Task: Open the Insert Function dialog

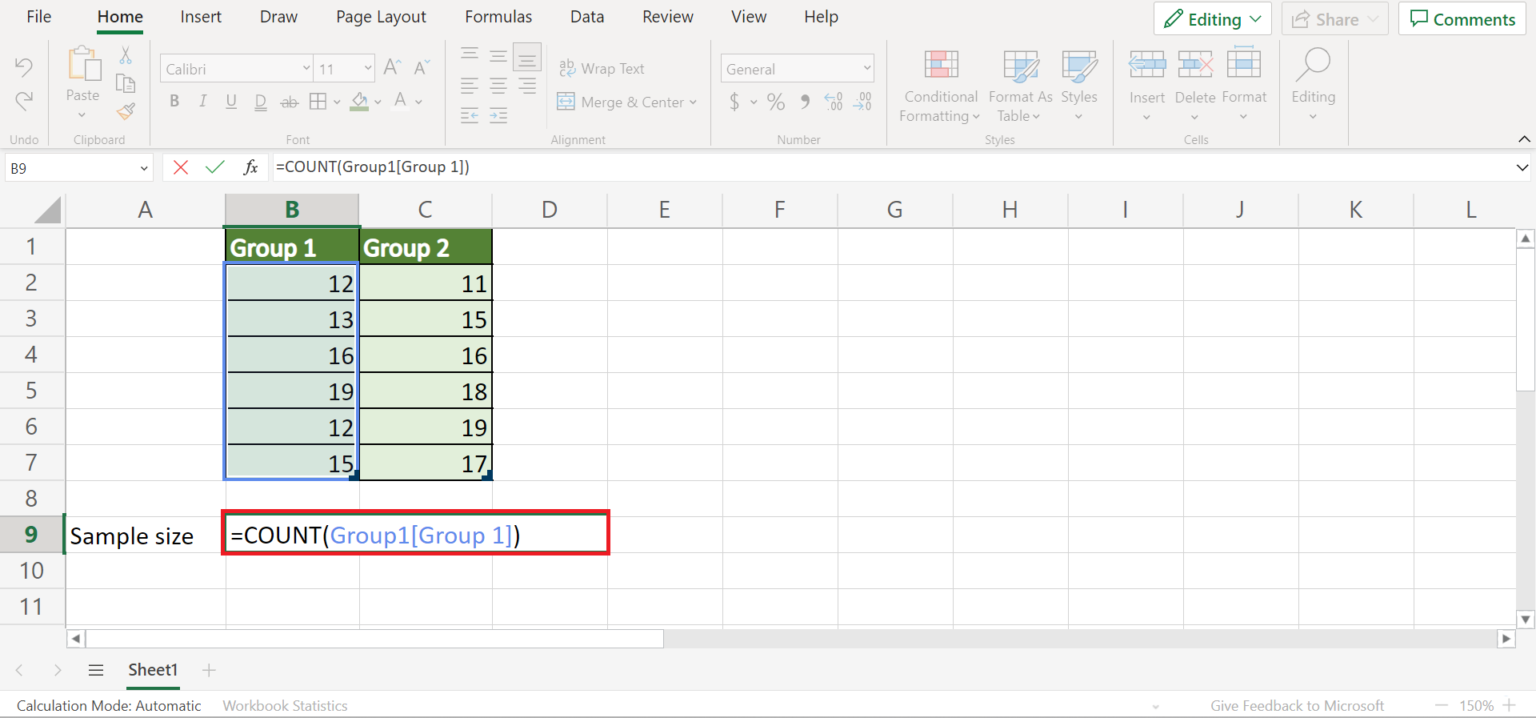Action: (251, 167)
